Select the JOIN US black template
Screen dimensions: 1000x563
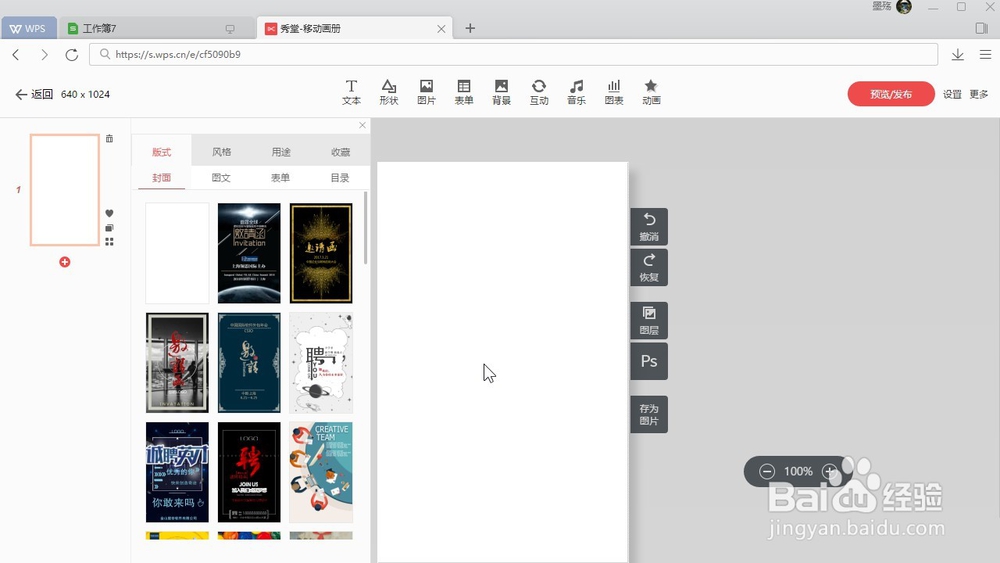tap(249, 472)
